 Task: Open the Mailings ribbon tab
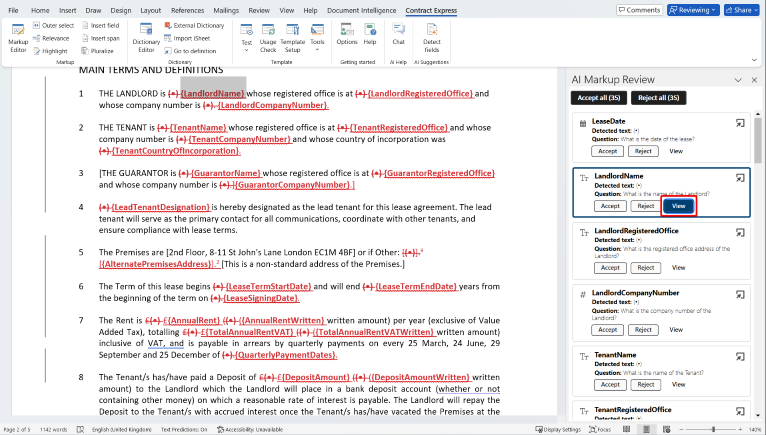[x=227, y=10]
